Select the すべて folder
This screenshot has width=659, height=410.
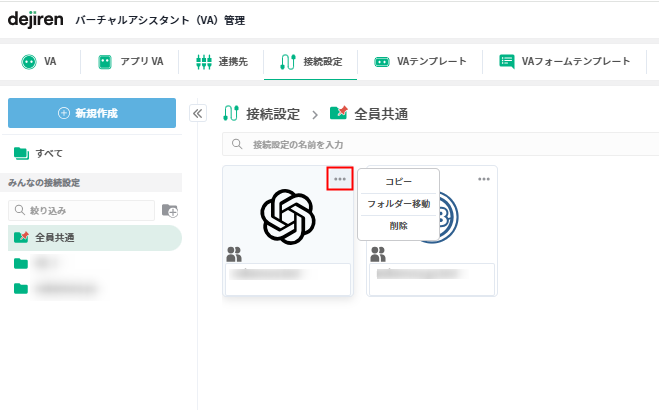tap(40, 153)
